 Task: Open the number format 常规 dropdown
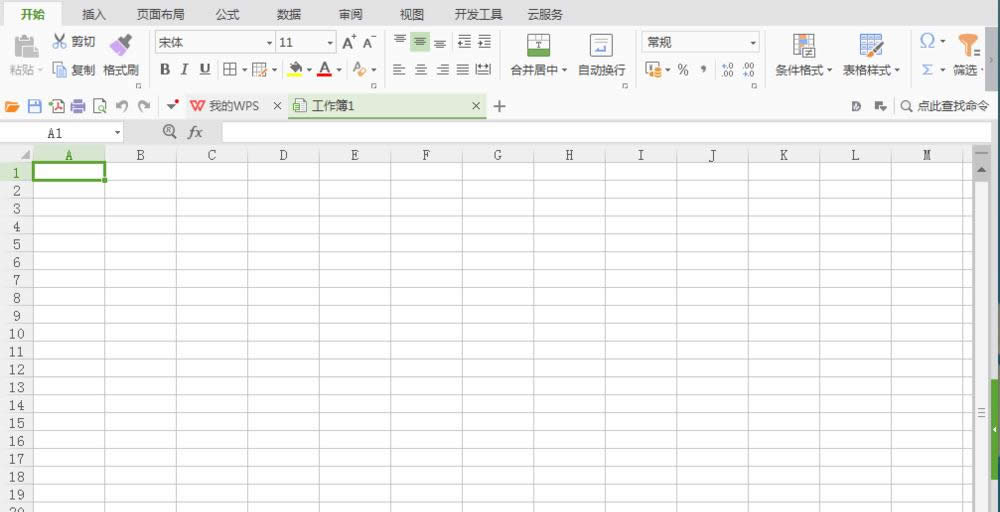[x=753, y=43]
